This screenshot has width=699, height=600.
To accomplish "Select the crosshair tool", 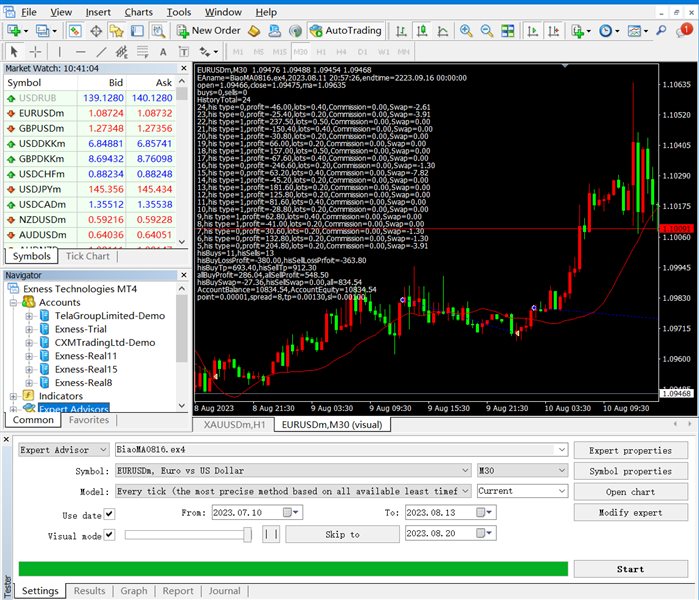I will click(35, 52).
